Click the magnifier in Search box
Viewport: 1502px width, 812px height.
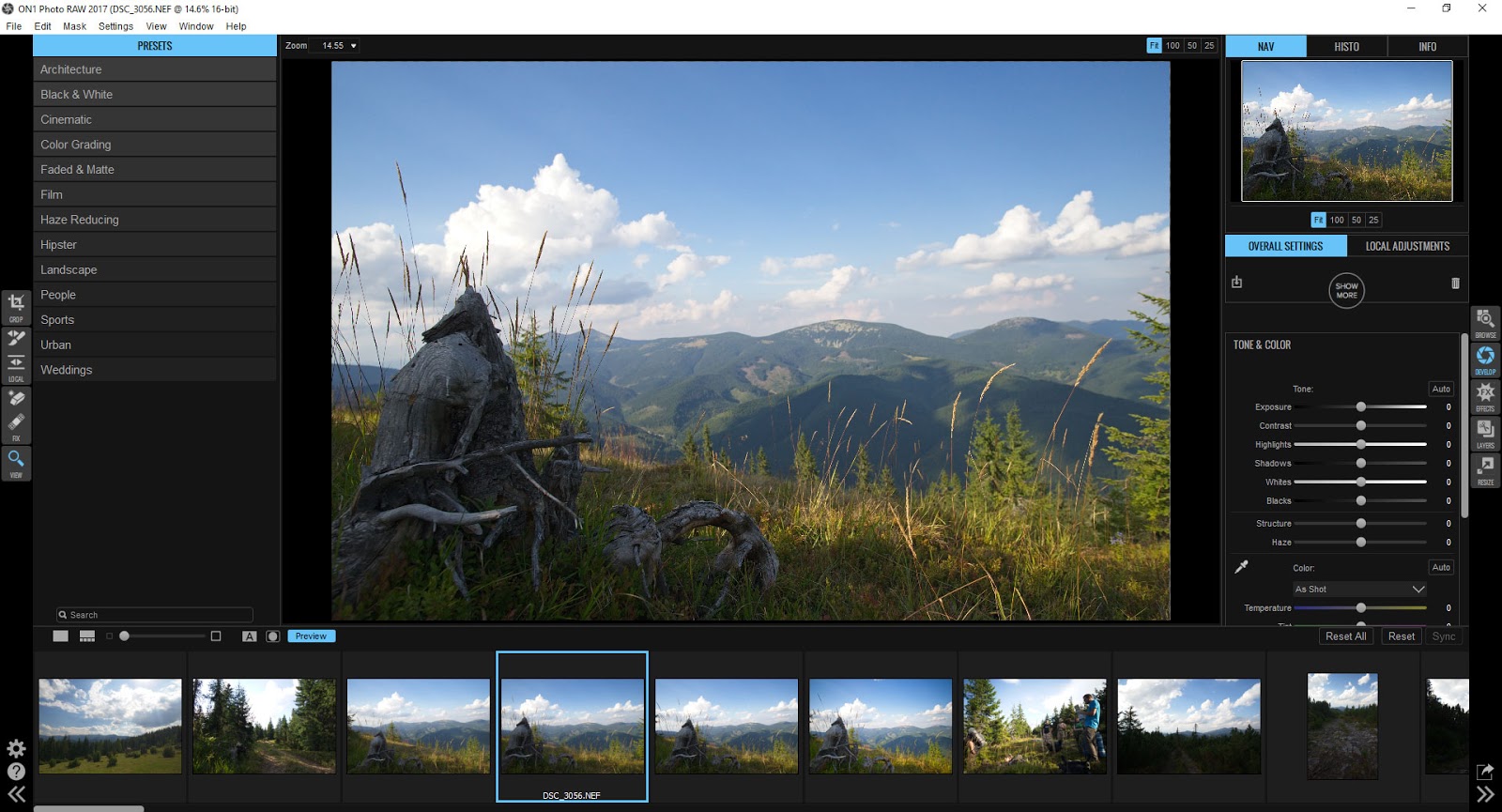(63, 615)
